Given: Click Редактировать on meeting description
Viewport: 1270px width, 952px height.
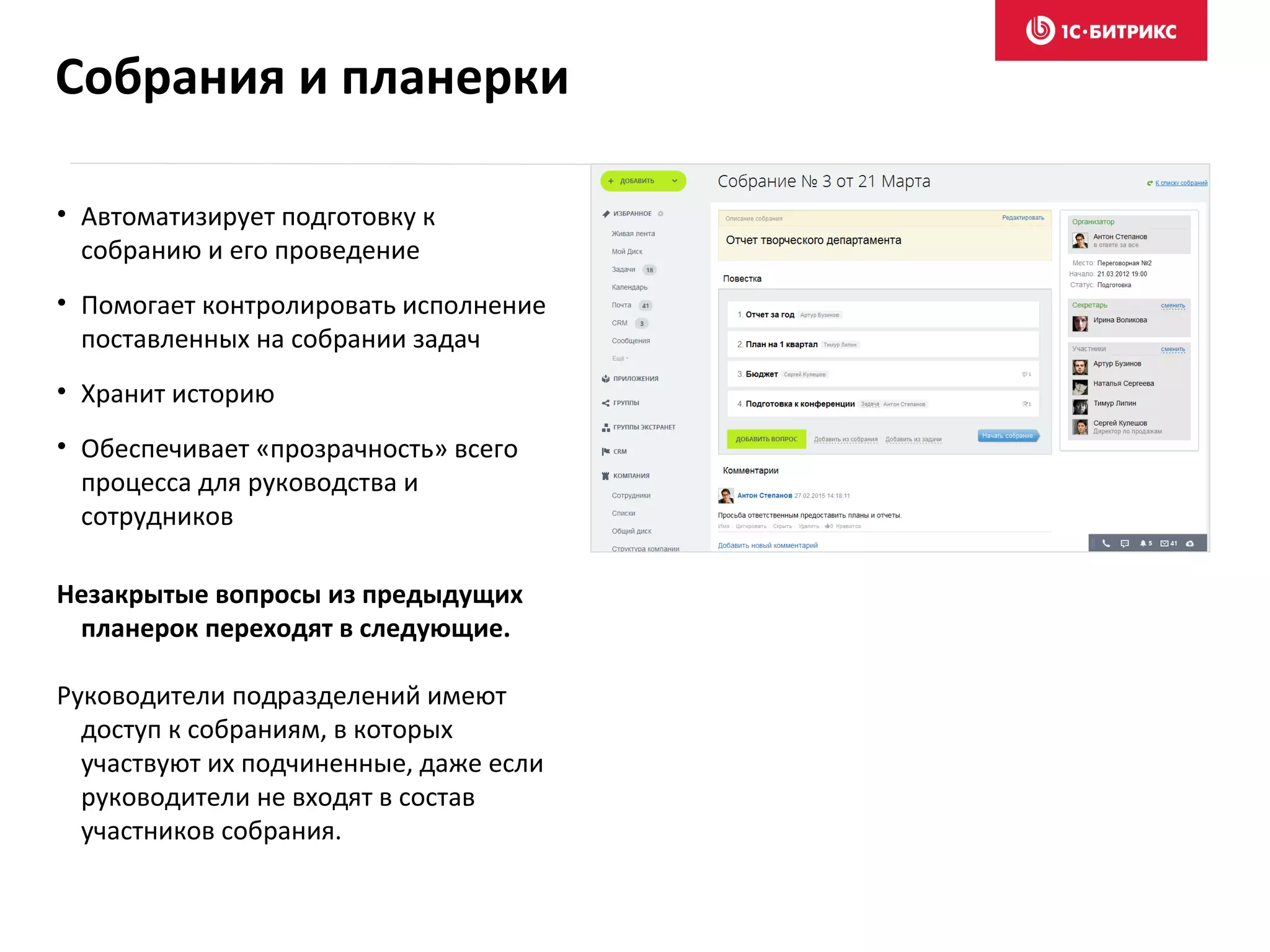Looking at the screenshot, I should tap(1023, 218).
